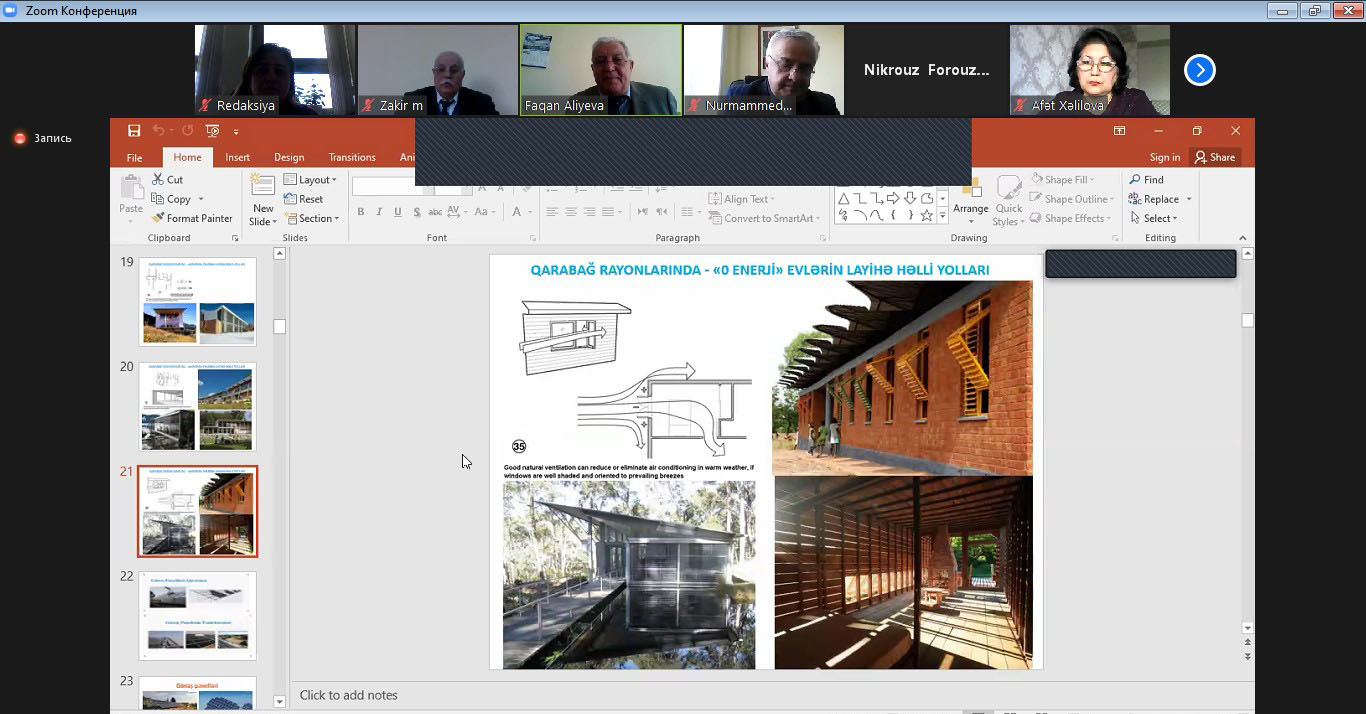1366x714 pixels.
Task: Select slide 19 thumbnail
Action: [197, 302]
